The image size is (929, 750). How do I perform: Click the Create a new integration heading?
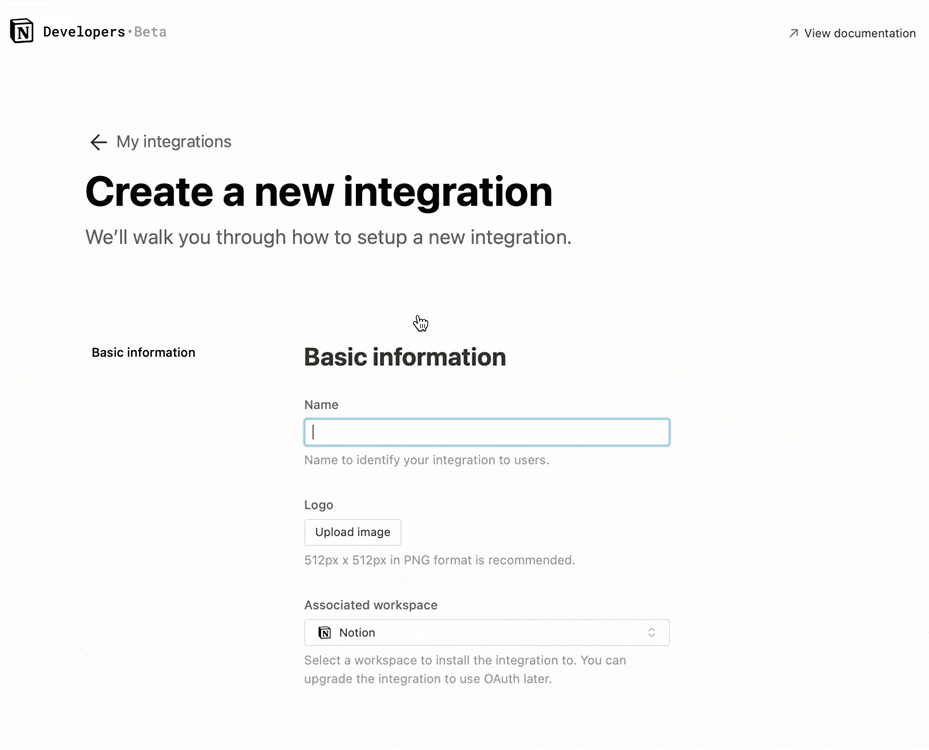click(x=318, y=191)
